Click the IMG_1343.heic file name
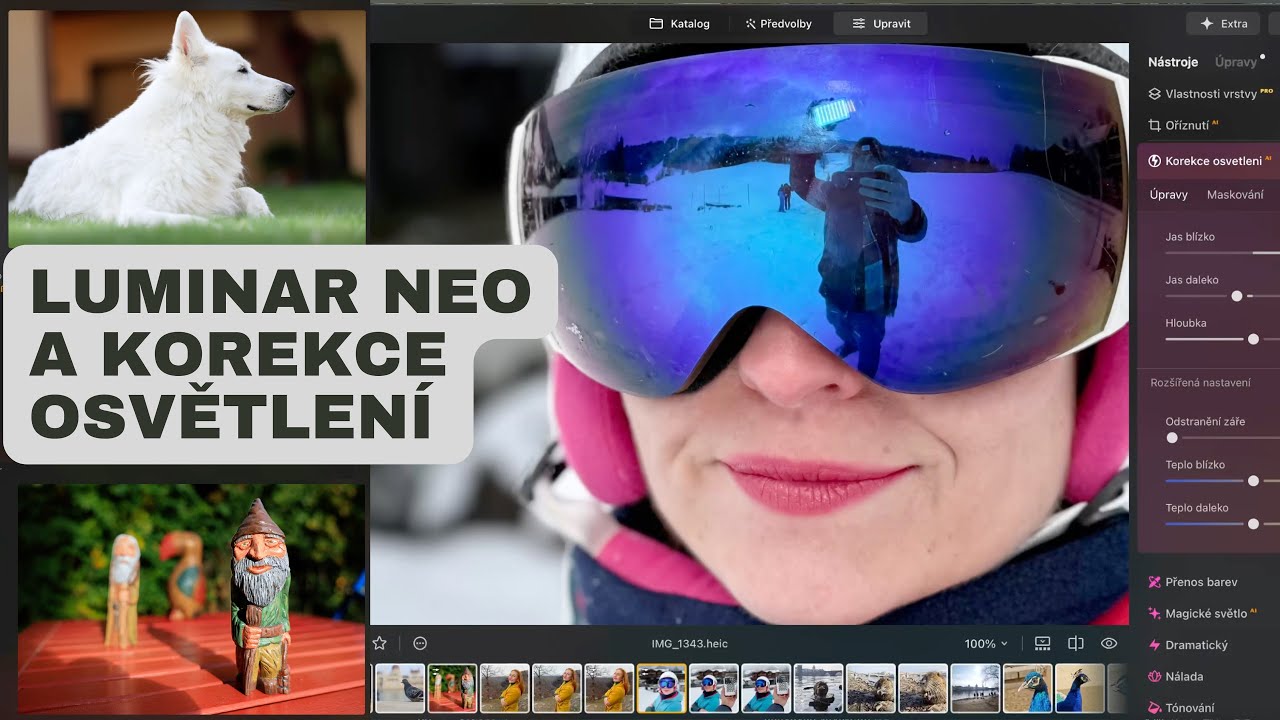 pos(692,644)
